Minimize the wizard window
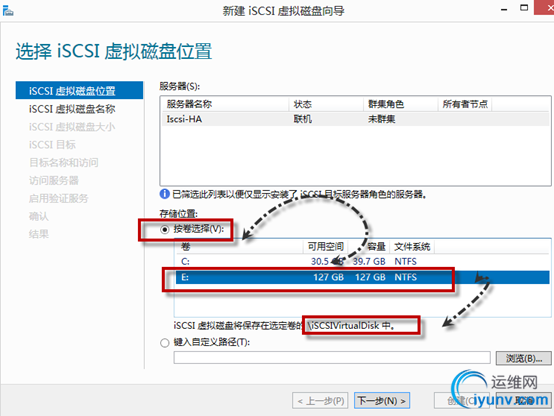This screenshot has height=416, width=554. point(504,10)
